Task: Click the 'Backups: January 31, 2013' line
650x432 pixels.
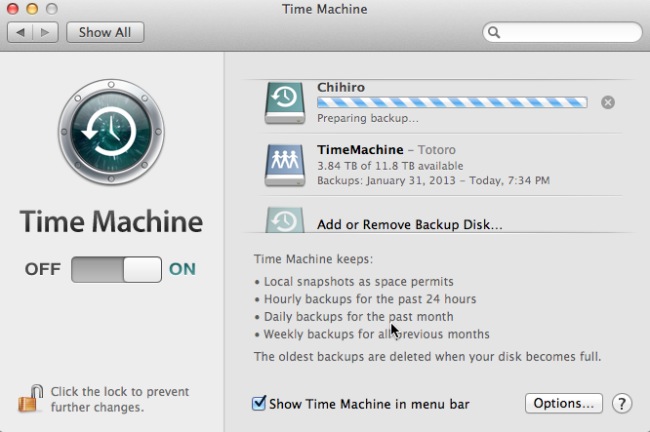Action: 433,181
